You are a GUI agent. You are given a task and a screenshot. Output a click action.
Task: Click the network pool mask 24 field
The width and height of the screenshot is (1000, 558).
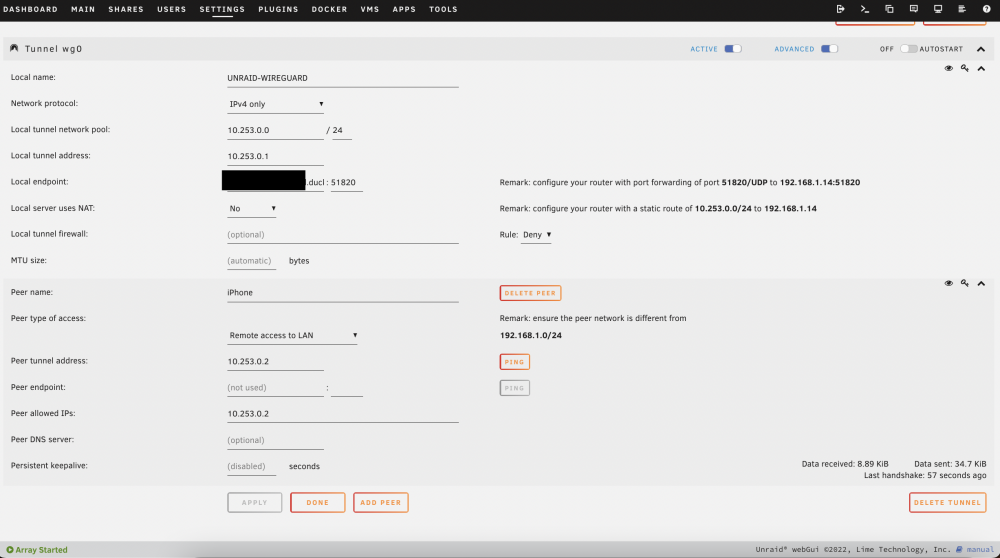342,130
